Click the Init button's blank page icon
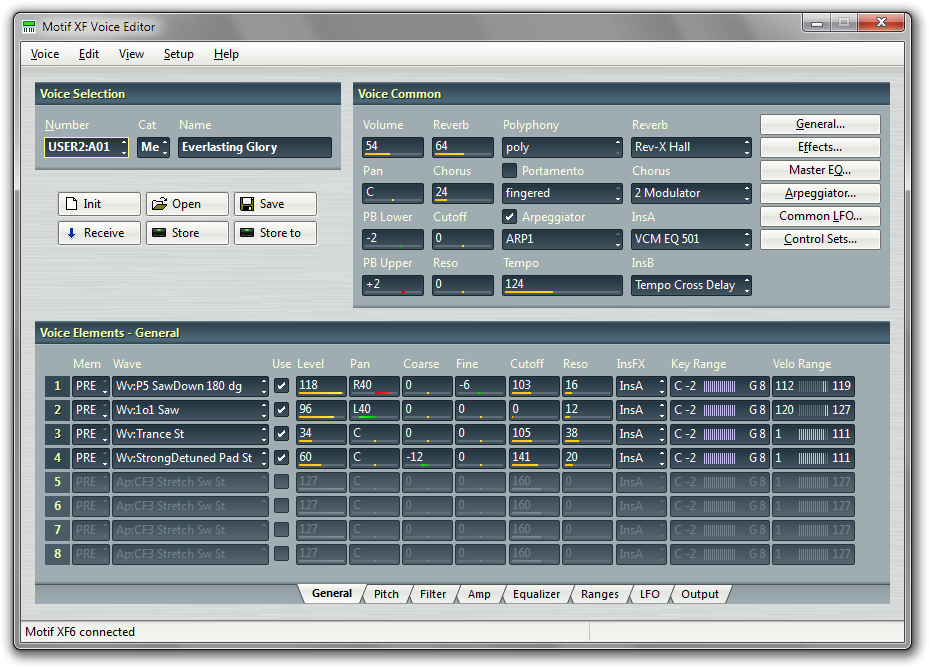Screen dimensions: 929x669 pos(71,204)
